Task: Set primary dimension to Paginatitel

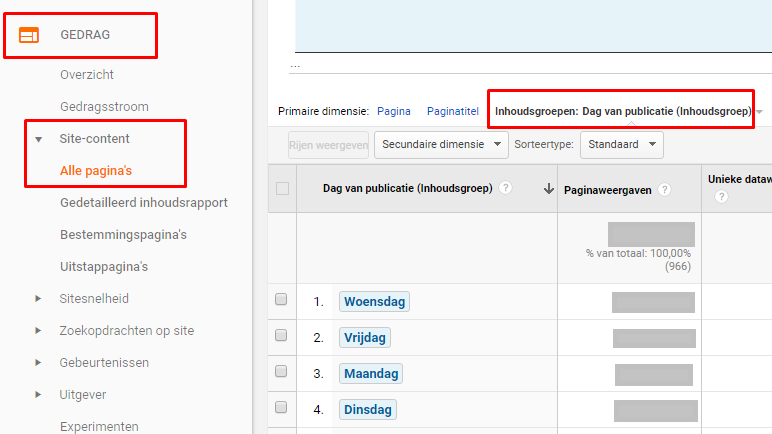Action: [452, 111]
